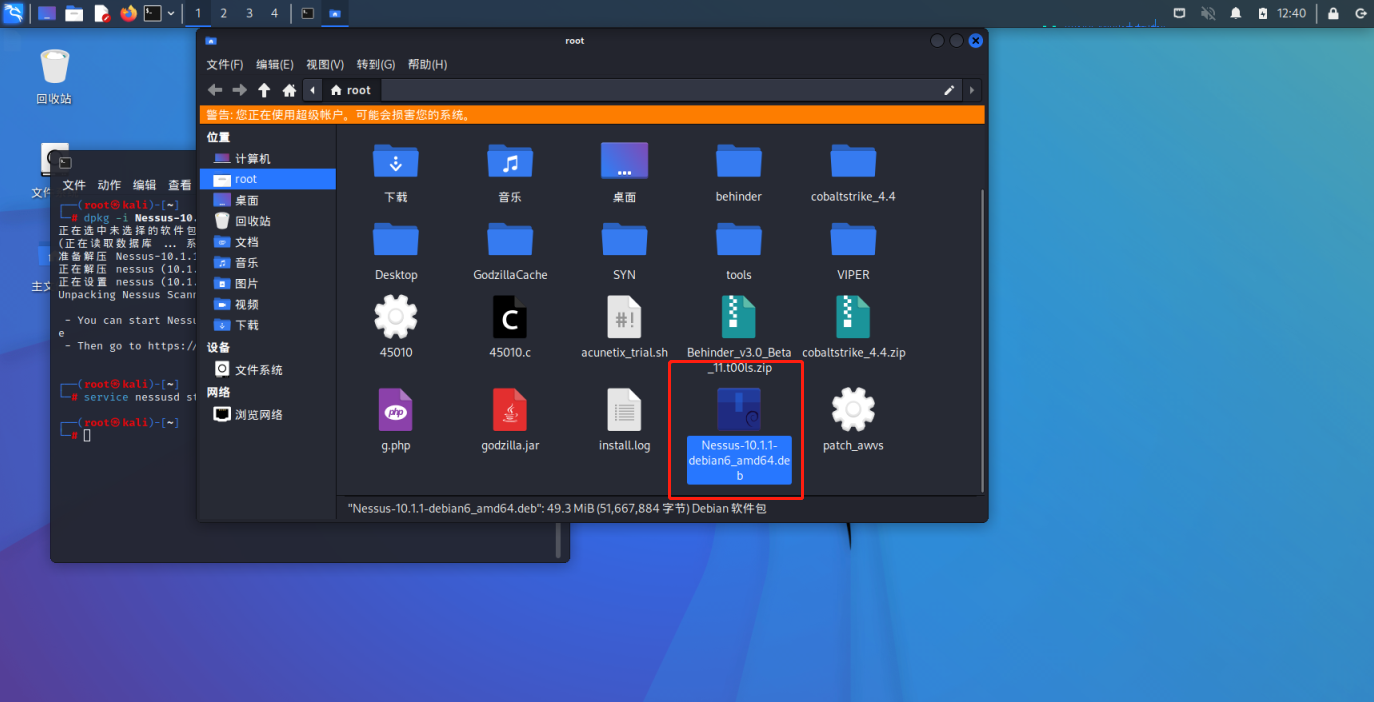Select the cobaltstrike_4.4.zip archive
The image size is (1374, 702).
click(853, 317)
